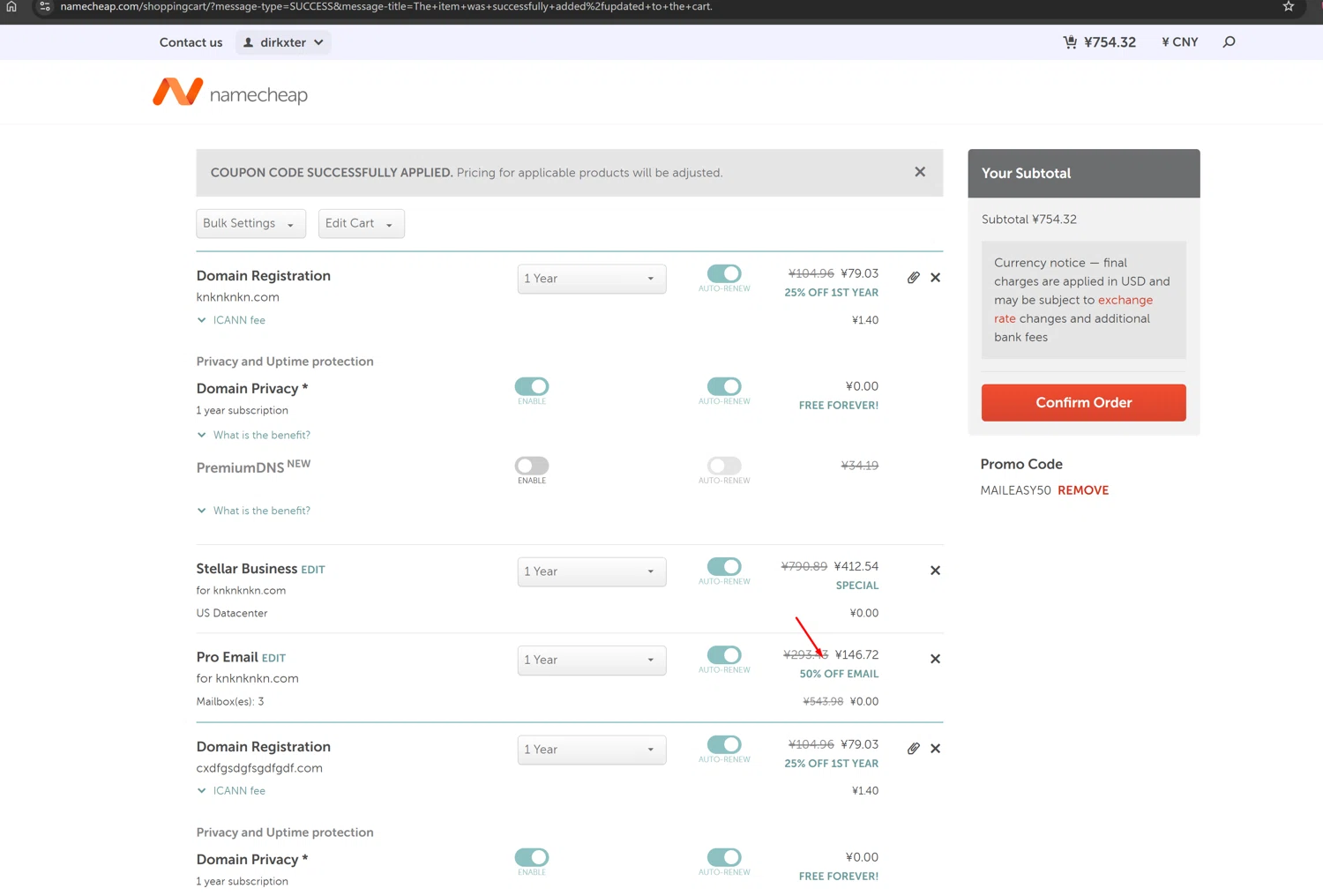The width and height of the screenshot is (1323, 896).
Task: Expand ICANN fee under cxdfgsdgfsgdfgdf.com
Action: coord(231,791)
